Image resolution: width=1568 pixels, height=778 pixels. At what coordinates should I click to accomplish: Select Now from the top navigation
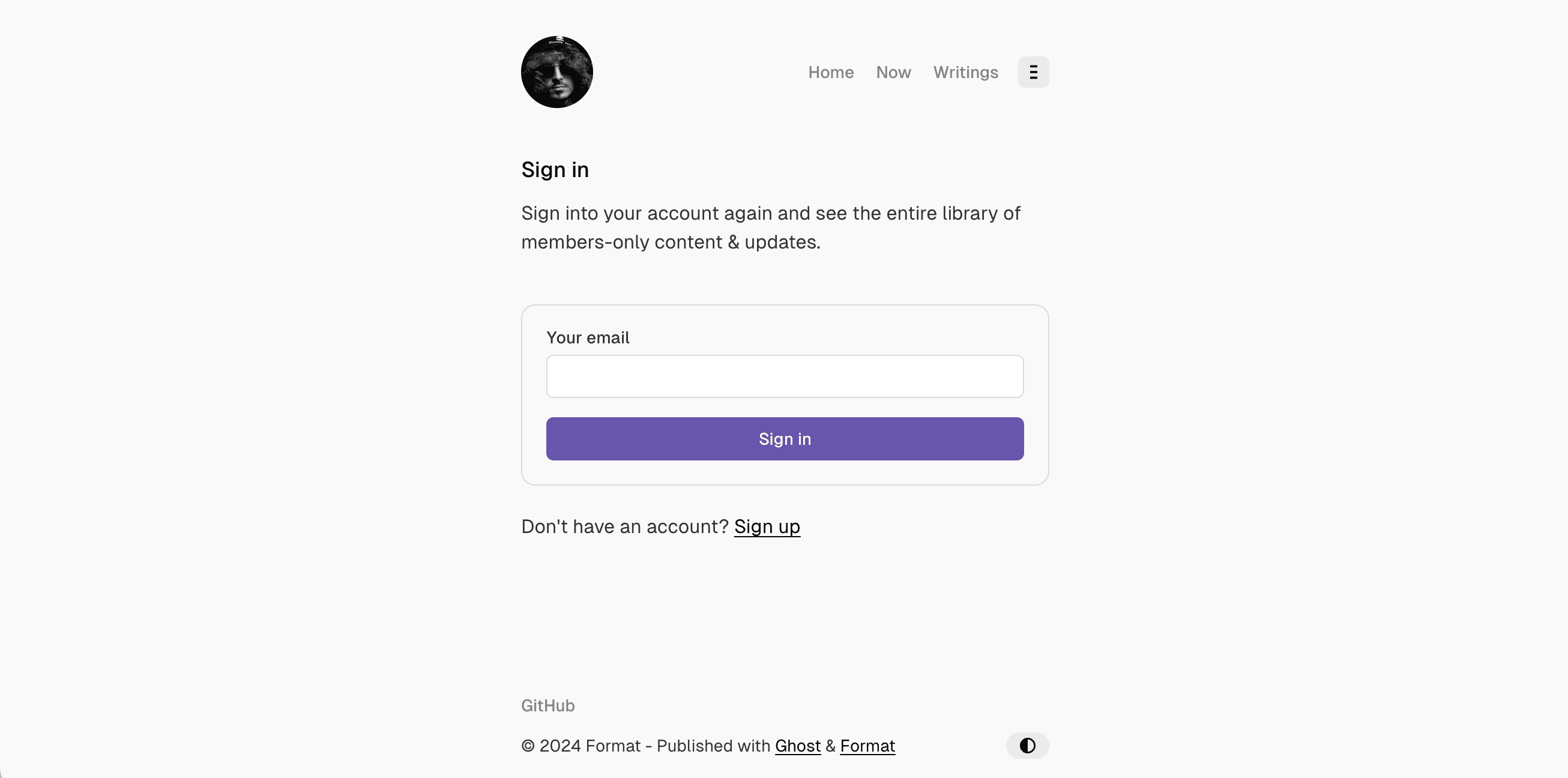[x=893, y=72]
